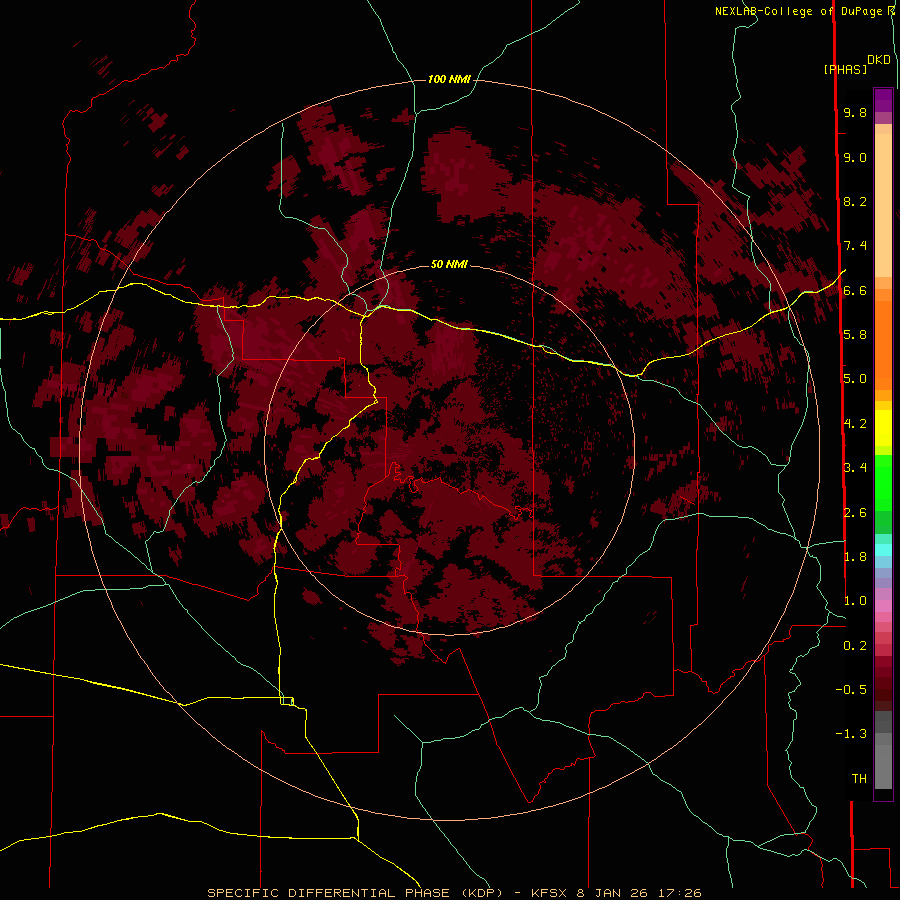Click the KFSX radar station identifier
Image resolution: width=900 pixels, height=900 pixels.
pyautogui.click(x=551, y=893)
